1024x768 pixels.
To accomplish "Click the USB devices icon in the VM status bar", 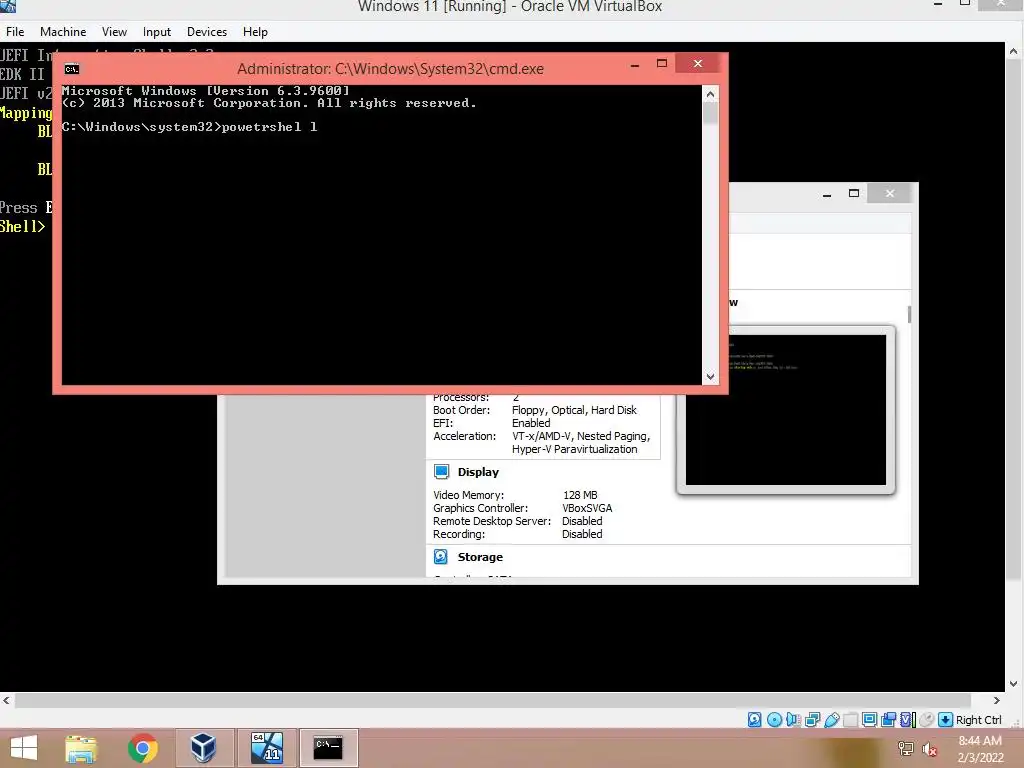I will (831, 720).
